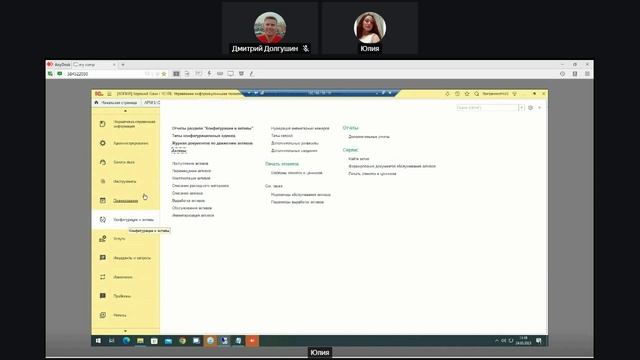640x360 pixels.
Task: Expand hidden tray icons chevron in taskbar
Action: click(x=496, y=341)
